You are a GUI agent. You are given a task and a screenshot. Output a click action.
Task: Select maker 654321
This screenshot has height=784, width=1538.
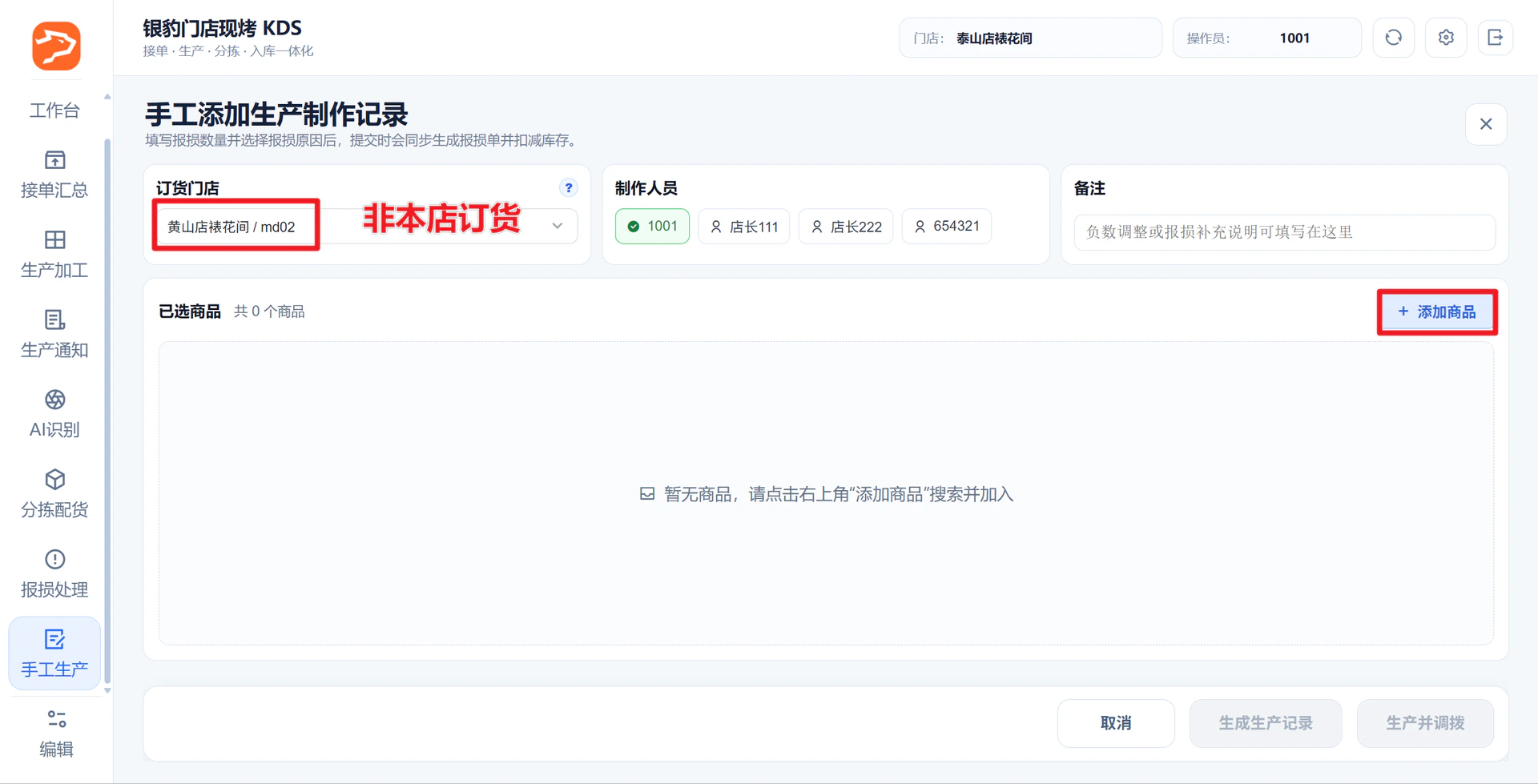(x=947, y=226)
